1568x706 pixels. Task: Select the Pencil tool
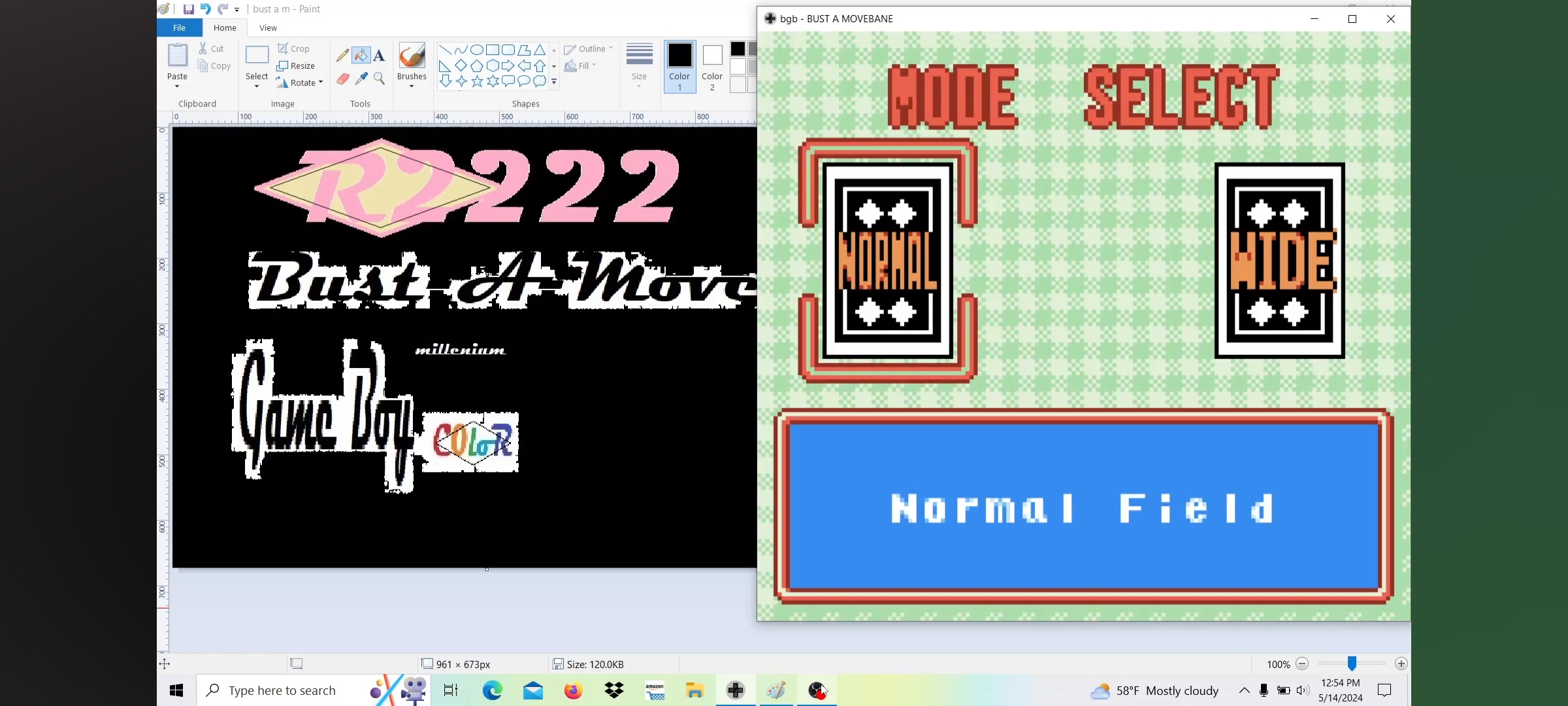point(342,56)
